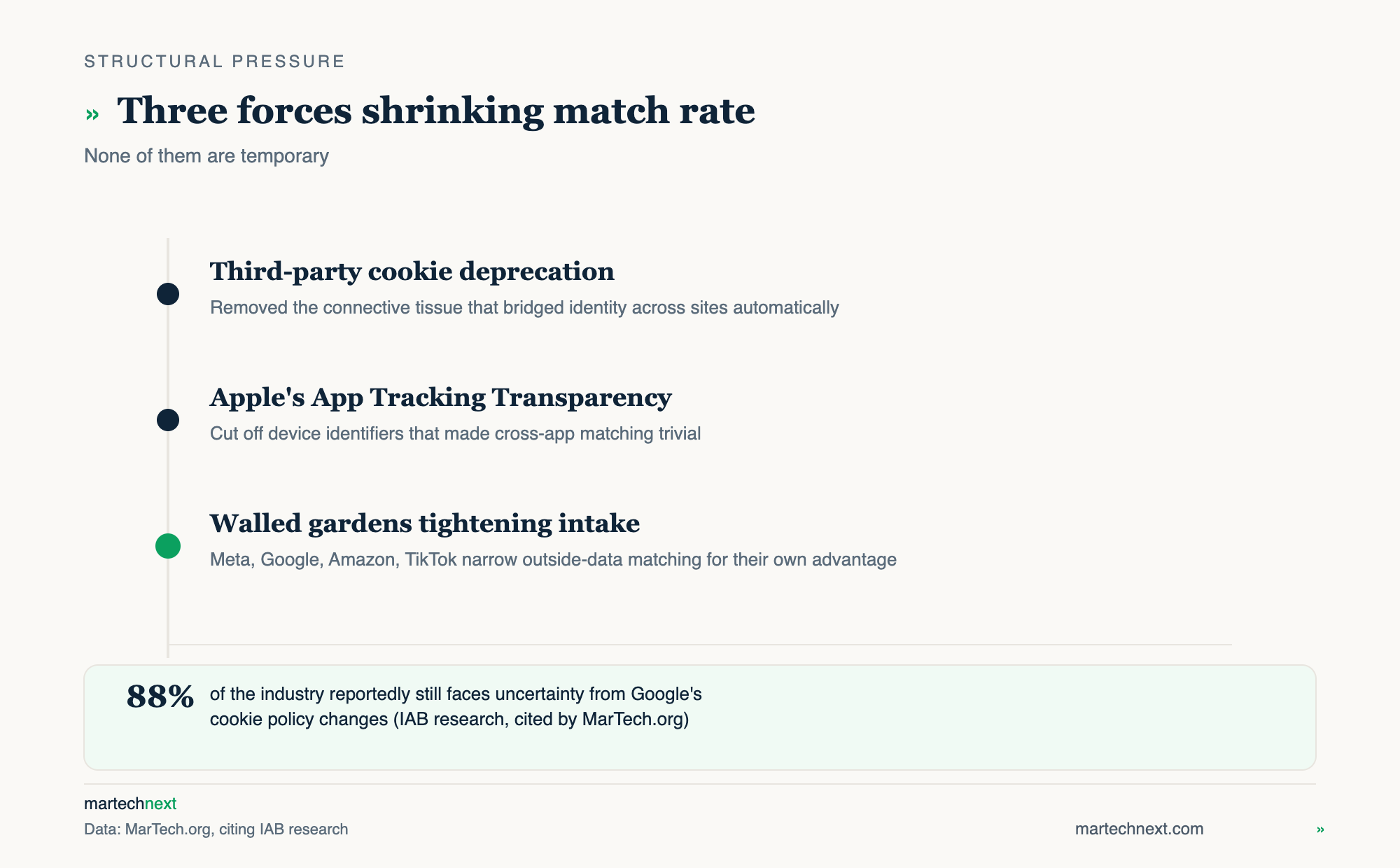The image size is (1400, 868).
Task: Click the STRUCTURAL PRESSURE section label
Action: (214, 62)
